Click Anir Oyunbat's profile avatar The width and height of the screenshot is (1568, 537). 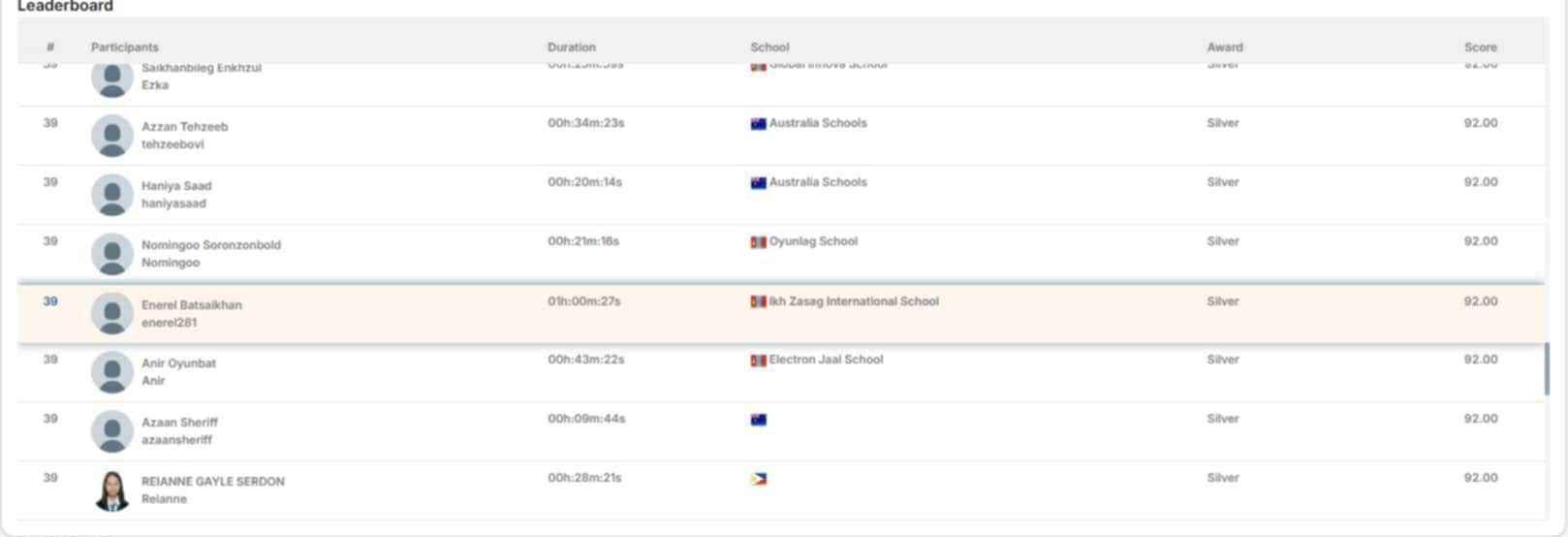tap(111, 372)
